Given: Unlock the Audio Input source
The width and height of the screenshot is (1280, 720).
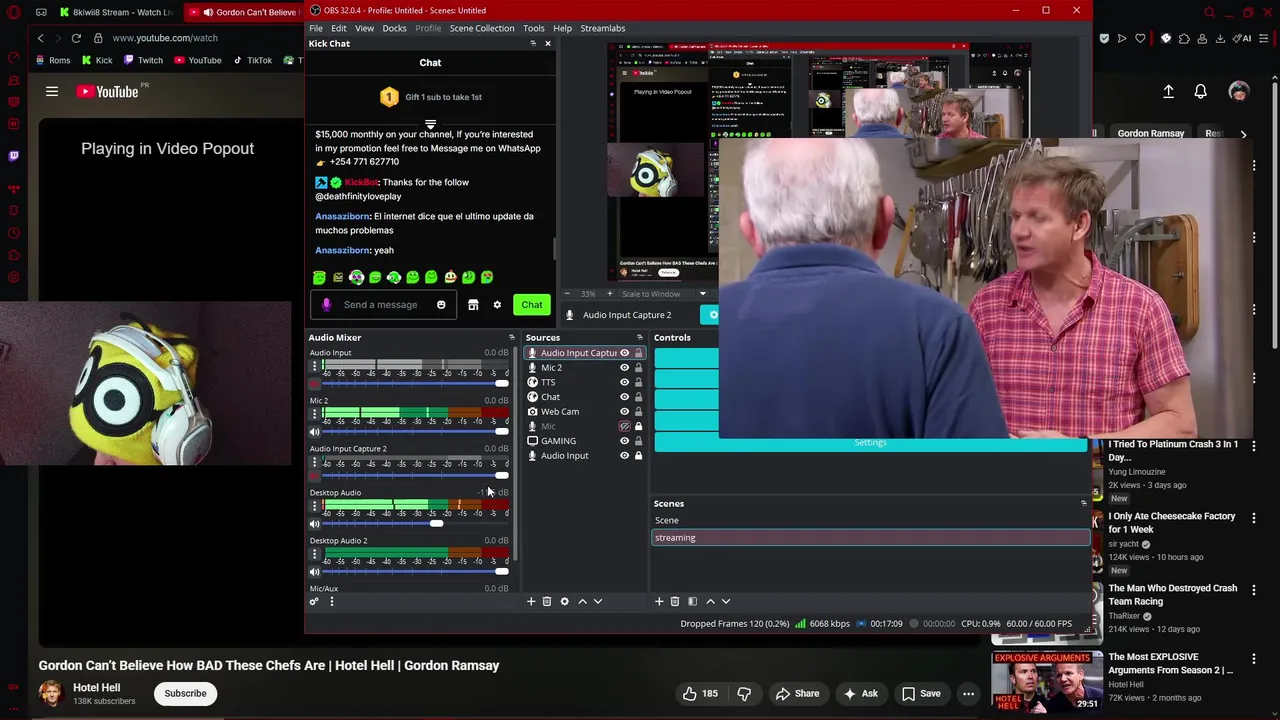Looking at the screenshot, I should click(638, 456).
